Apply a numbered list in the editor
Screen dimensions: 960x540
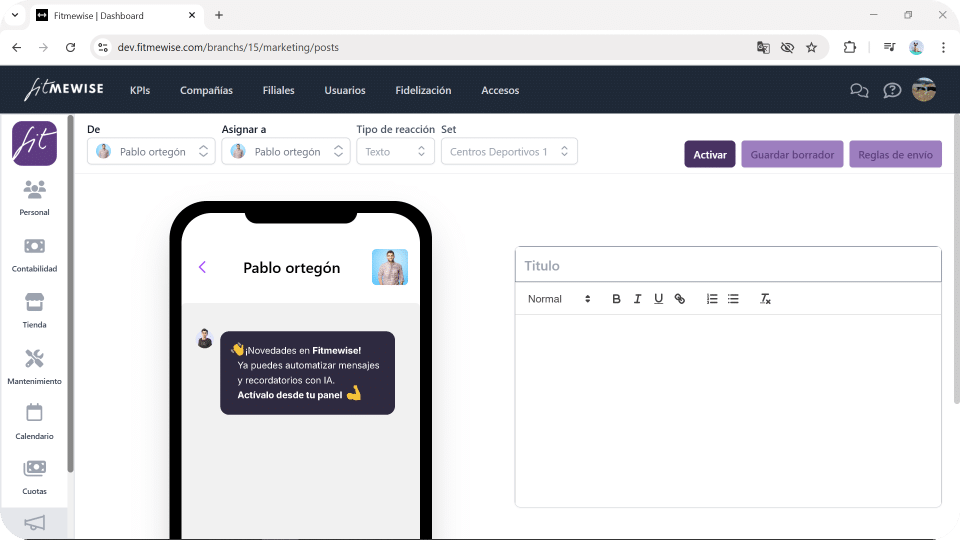coord(711,299)
